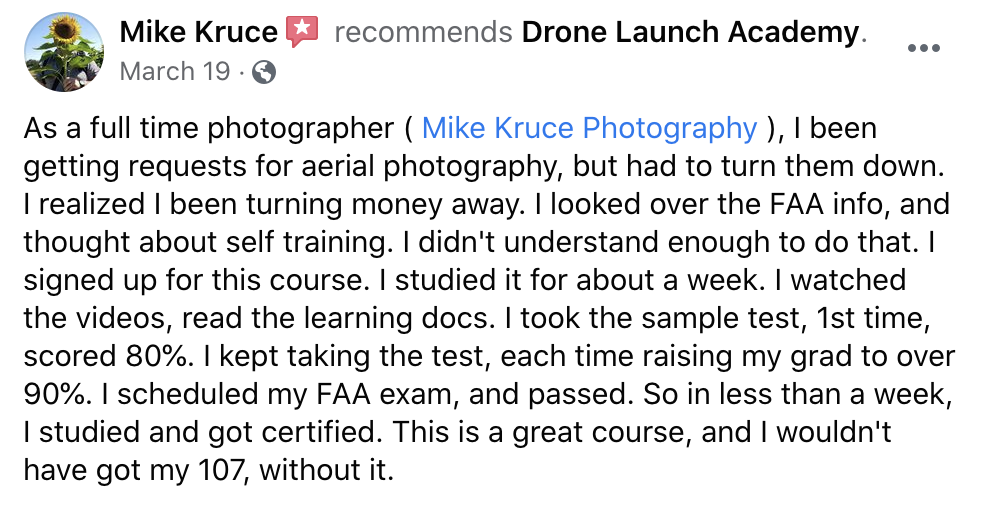Click the red star recommendation badge

click(x=302, y=31)
